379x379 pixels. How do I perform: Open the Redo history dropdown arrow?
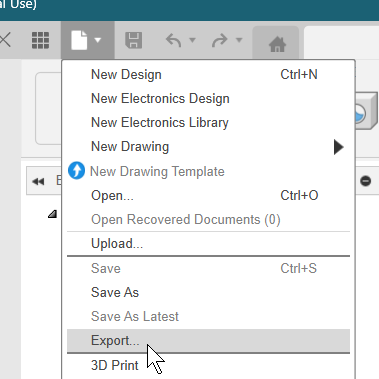(239, 40)
